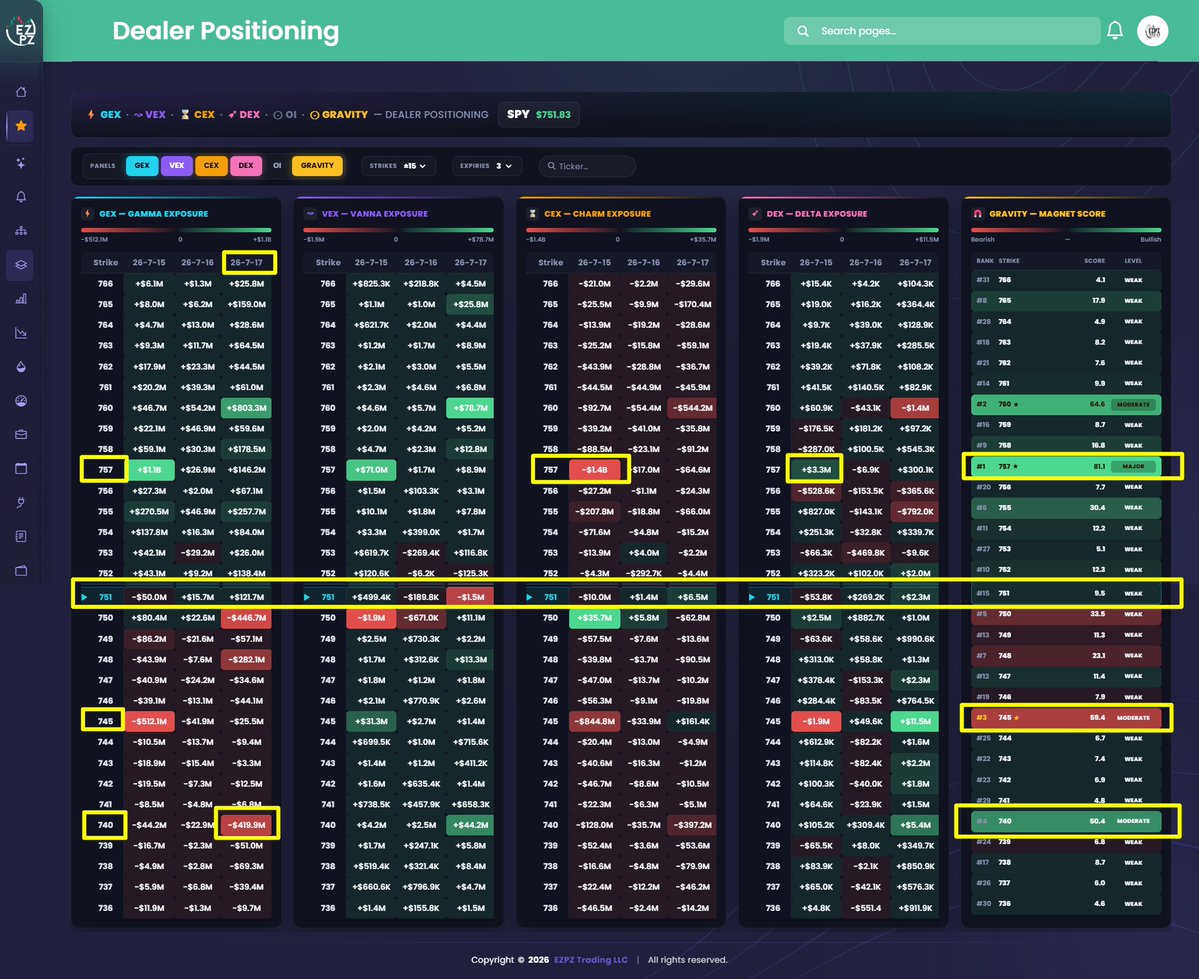Toggle the orange CEX panel button
This screenshot has width=1199, height=979.
coord(211,165)
